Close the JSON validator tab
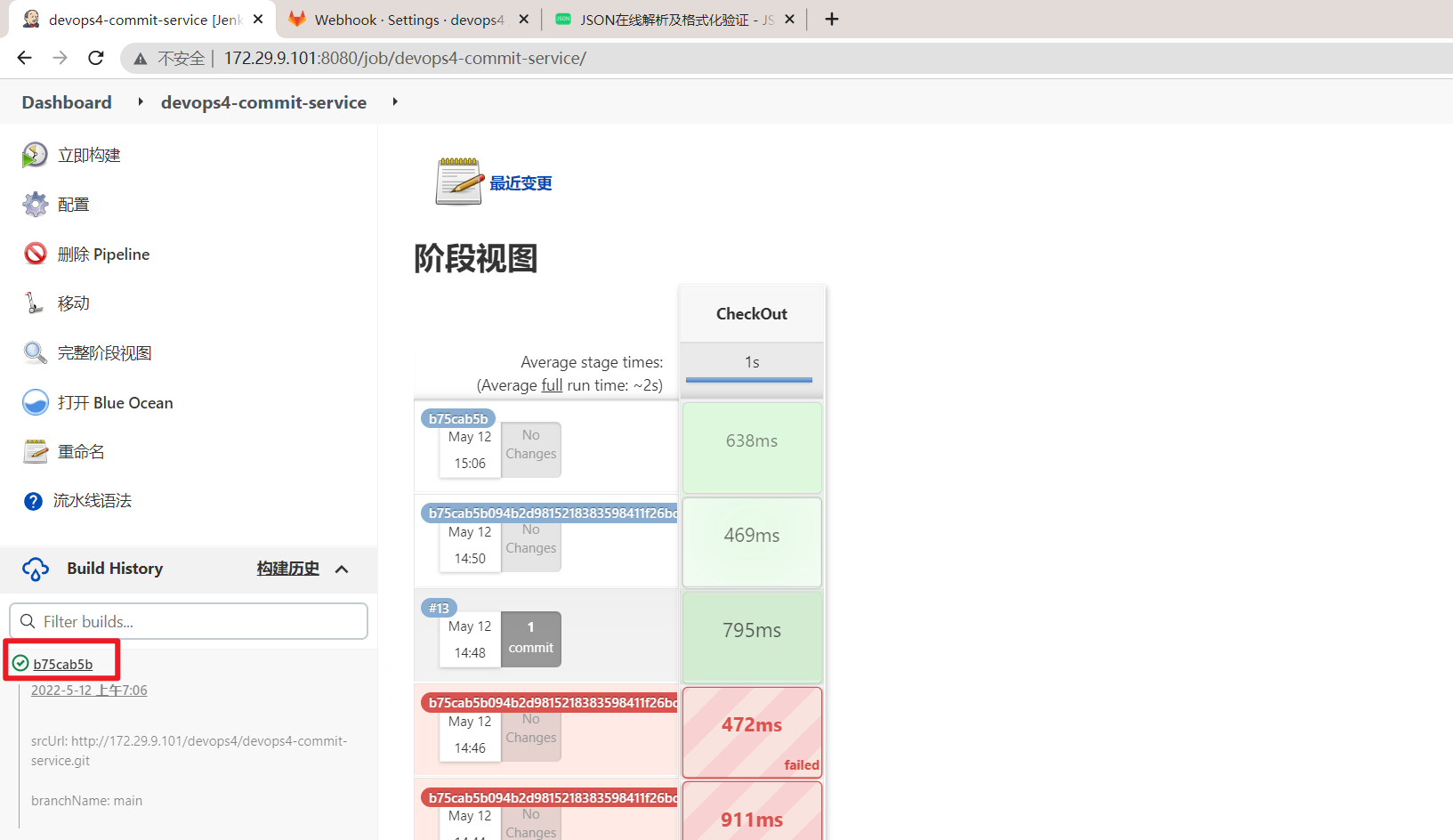 789,19
